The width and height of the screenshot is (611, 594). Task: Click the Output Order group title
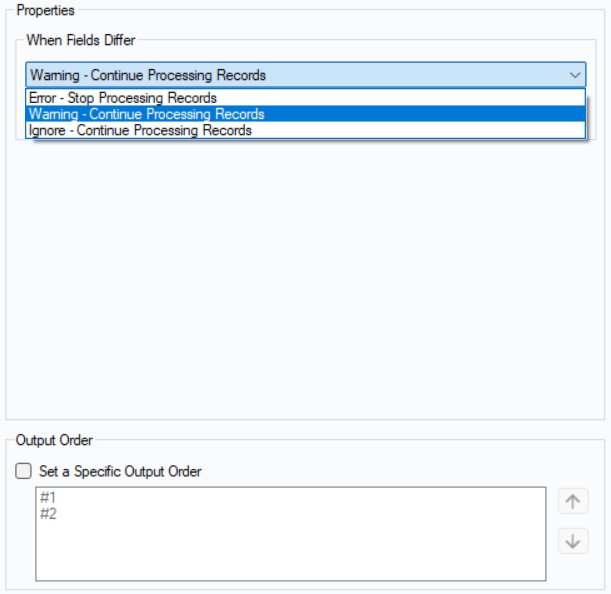[x=54, y=440]
